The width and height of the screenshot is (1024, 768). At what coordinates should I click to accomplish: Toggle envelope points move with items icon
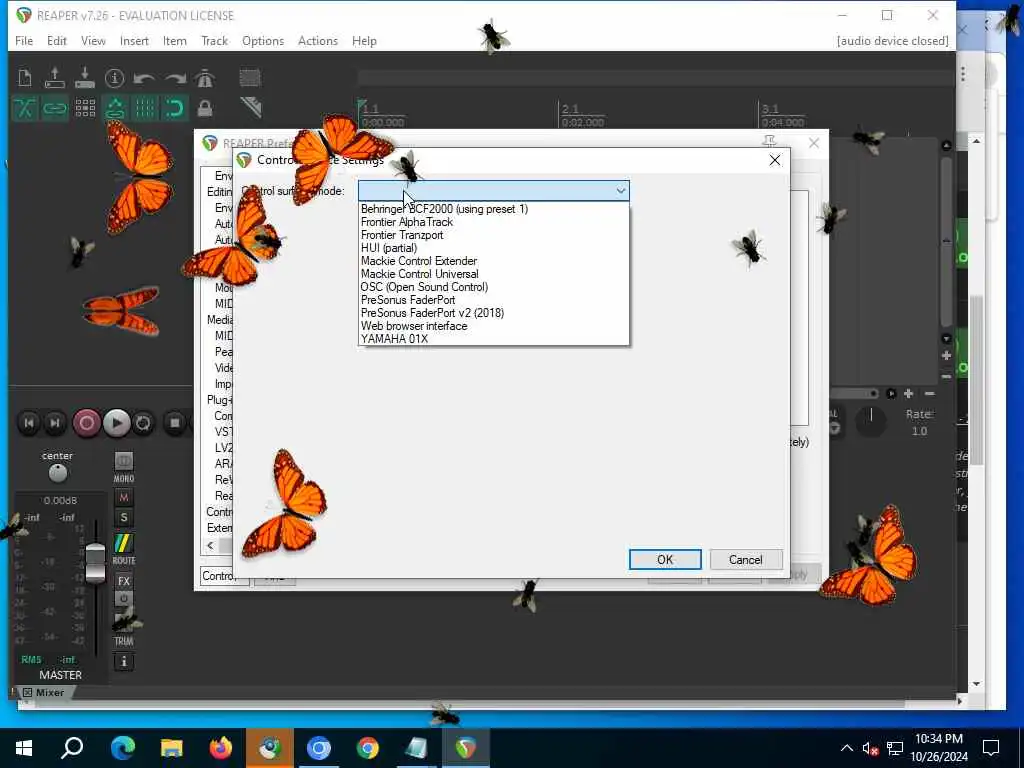[115, 108]
